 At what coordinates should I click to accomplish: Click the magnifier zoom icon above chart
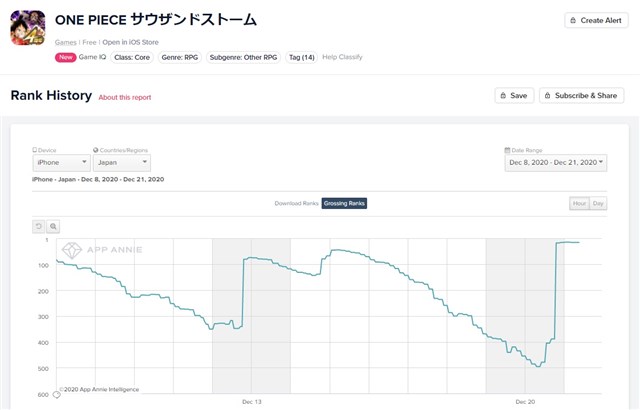point(54,226)
